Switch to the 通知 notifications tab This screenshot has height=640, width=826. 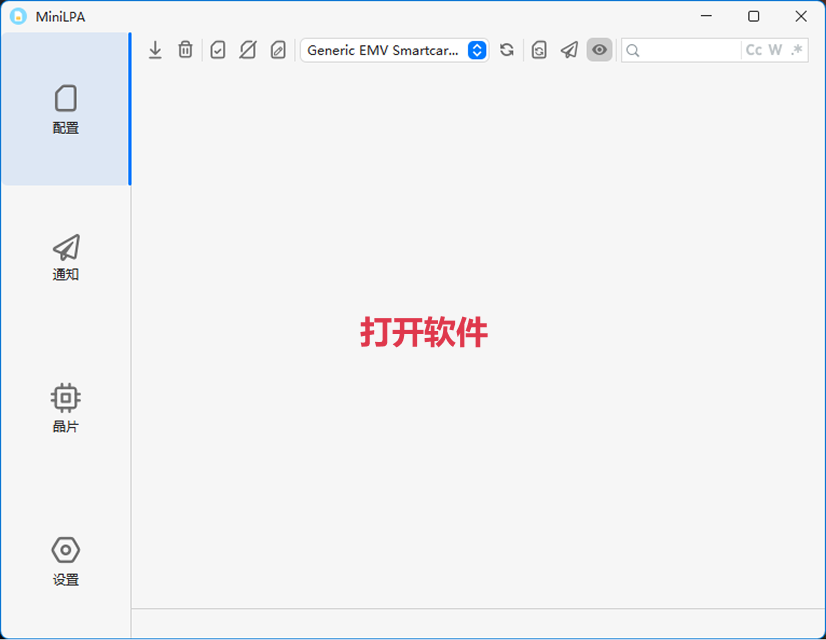pos(65,258)
